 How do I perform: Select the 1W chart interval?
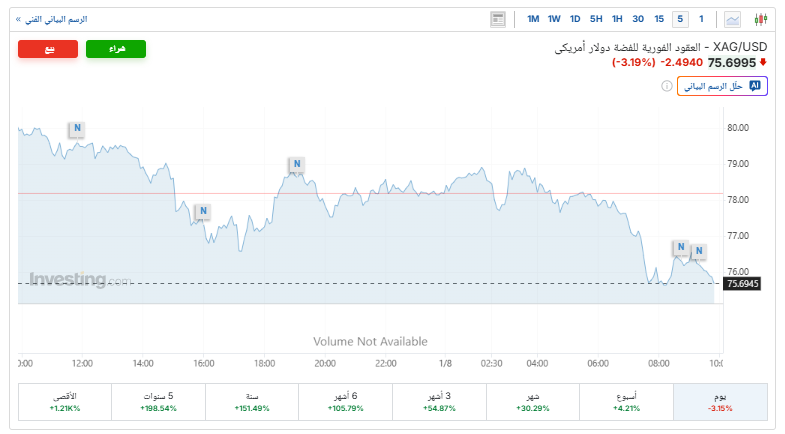(x=554, y=19)
